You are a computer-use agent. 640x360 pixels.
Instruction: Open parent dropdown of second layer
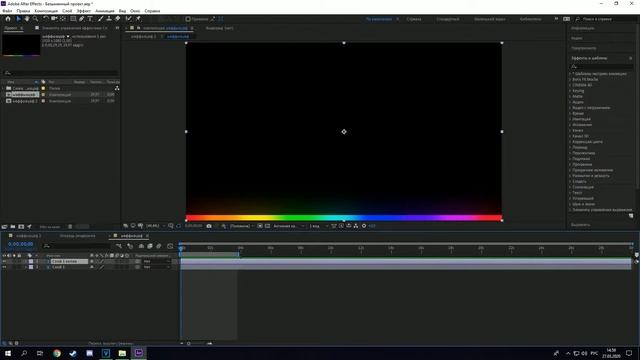[156, 267]
